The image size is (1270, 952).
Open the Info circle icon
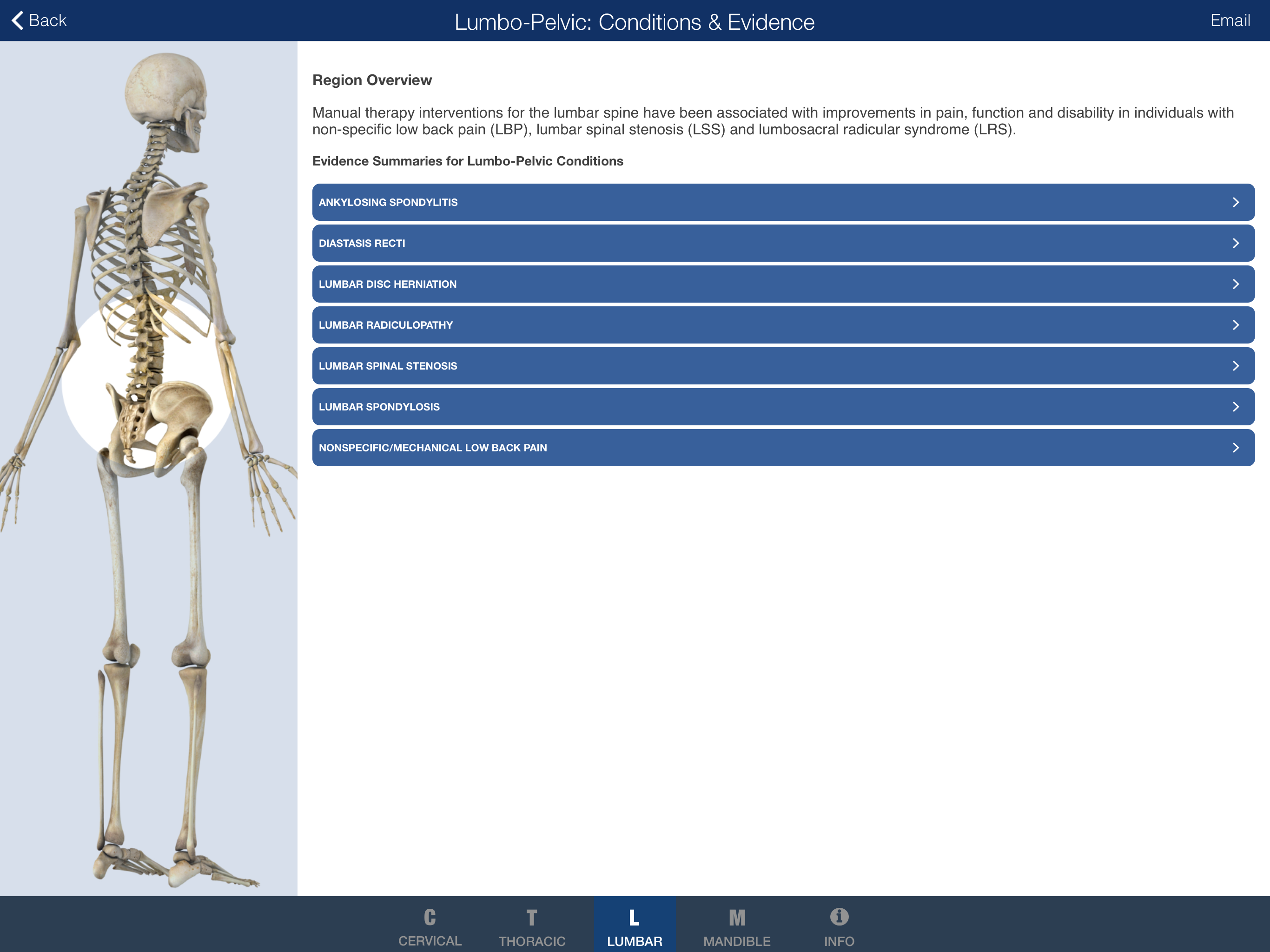839,916
